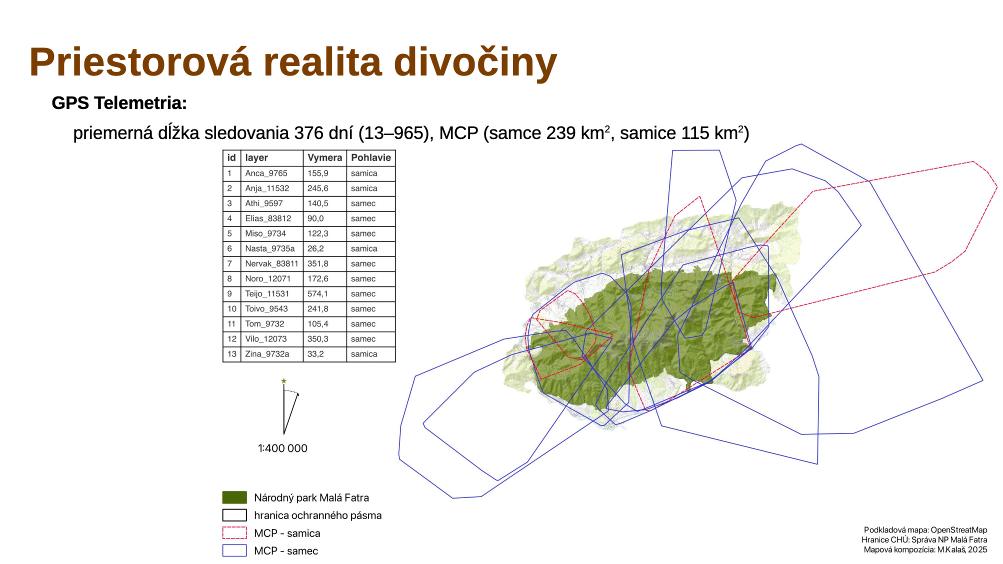Click the 'Podkladová mapa: OpenStreetMap' credit line

pyautogui.click(x=926, y=530)
